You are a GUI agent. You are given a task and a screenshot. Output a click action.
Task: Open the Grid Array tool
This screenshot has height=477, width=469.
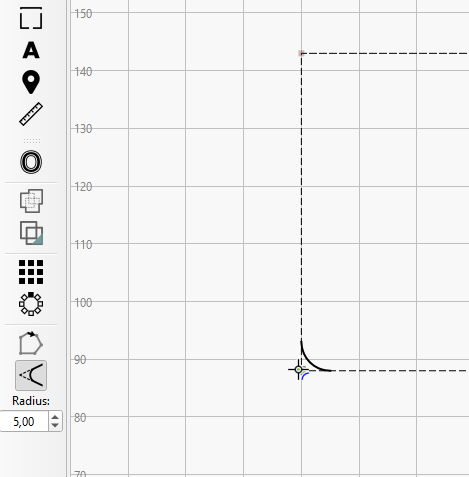tap(31, 272)
